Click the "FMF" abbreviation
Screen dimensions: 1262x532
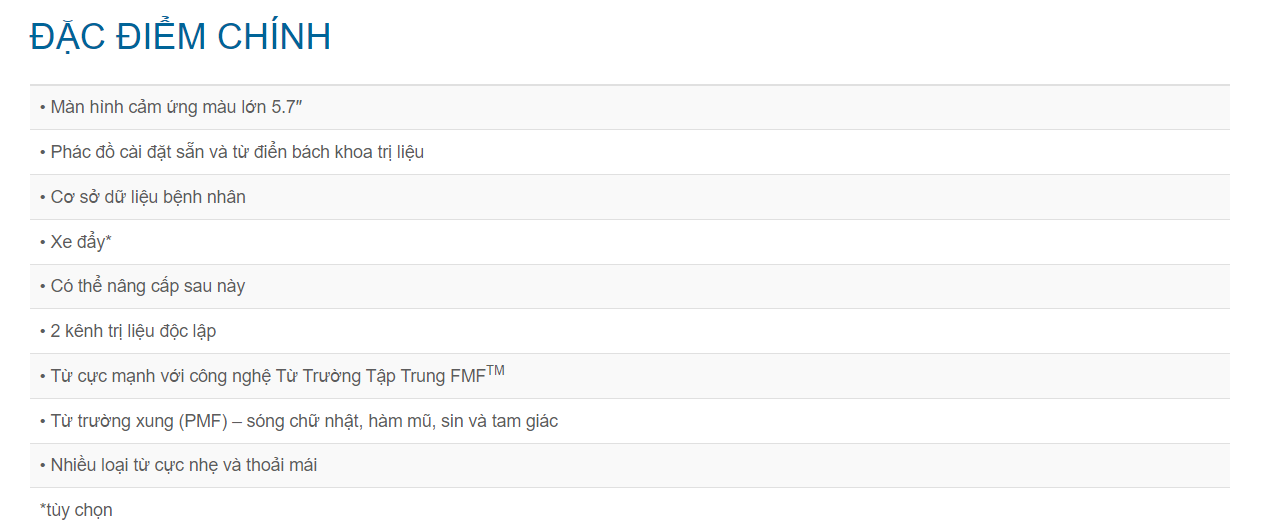[468, 377]
